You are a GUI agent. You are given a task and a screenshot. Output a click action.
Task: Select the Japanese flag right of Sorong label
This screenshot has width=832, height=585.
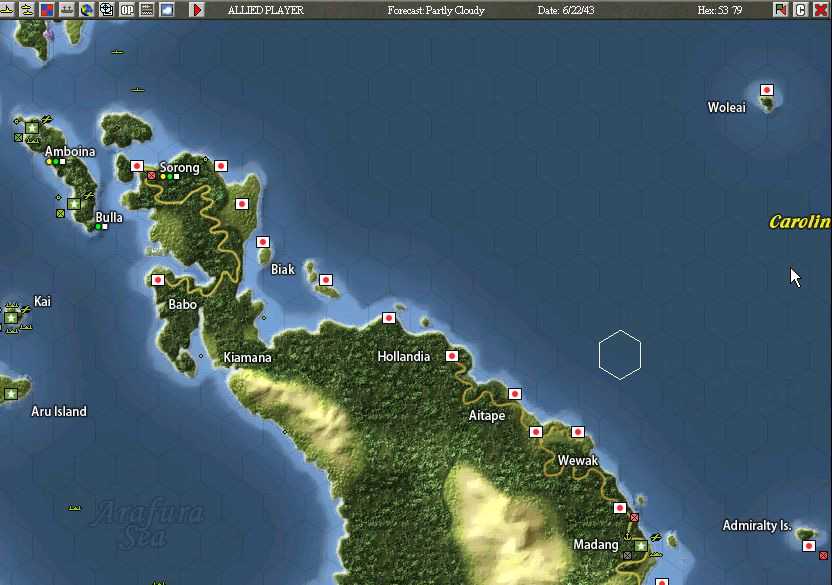pyautogui.click(x=221, y=166)
